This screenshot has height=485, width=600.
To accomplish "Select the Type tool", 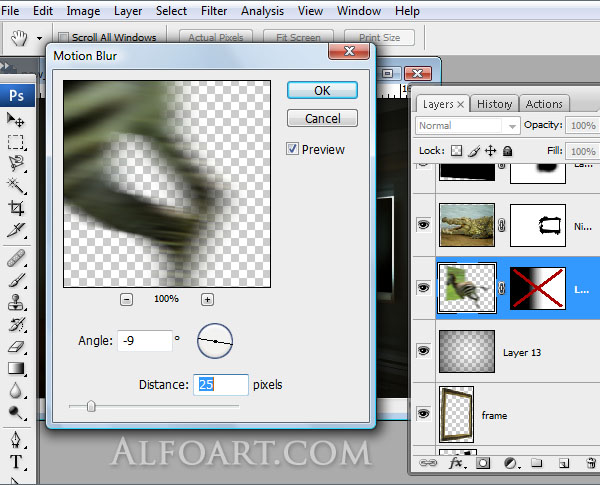I will [16, 461].
